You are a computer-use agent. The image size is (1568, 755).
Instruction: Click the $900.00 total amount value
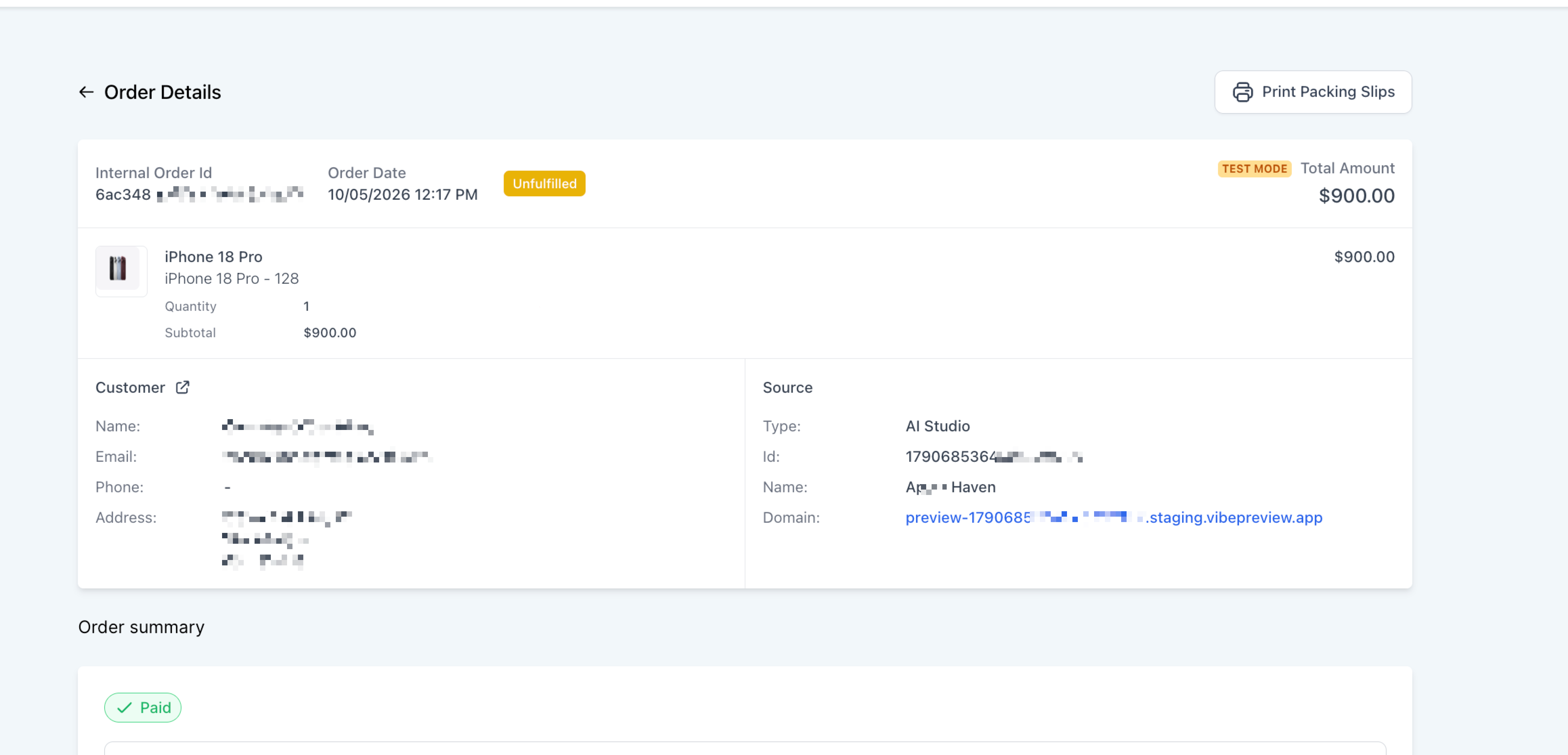(1356, 195)
